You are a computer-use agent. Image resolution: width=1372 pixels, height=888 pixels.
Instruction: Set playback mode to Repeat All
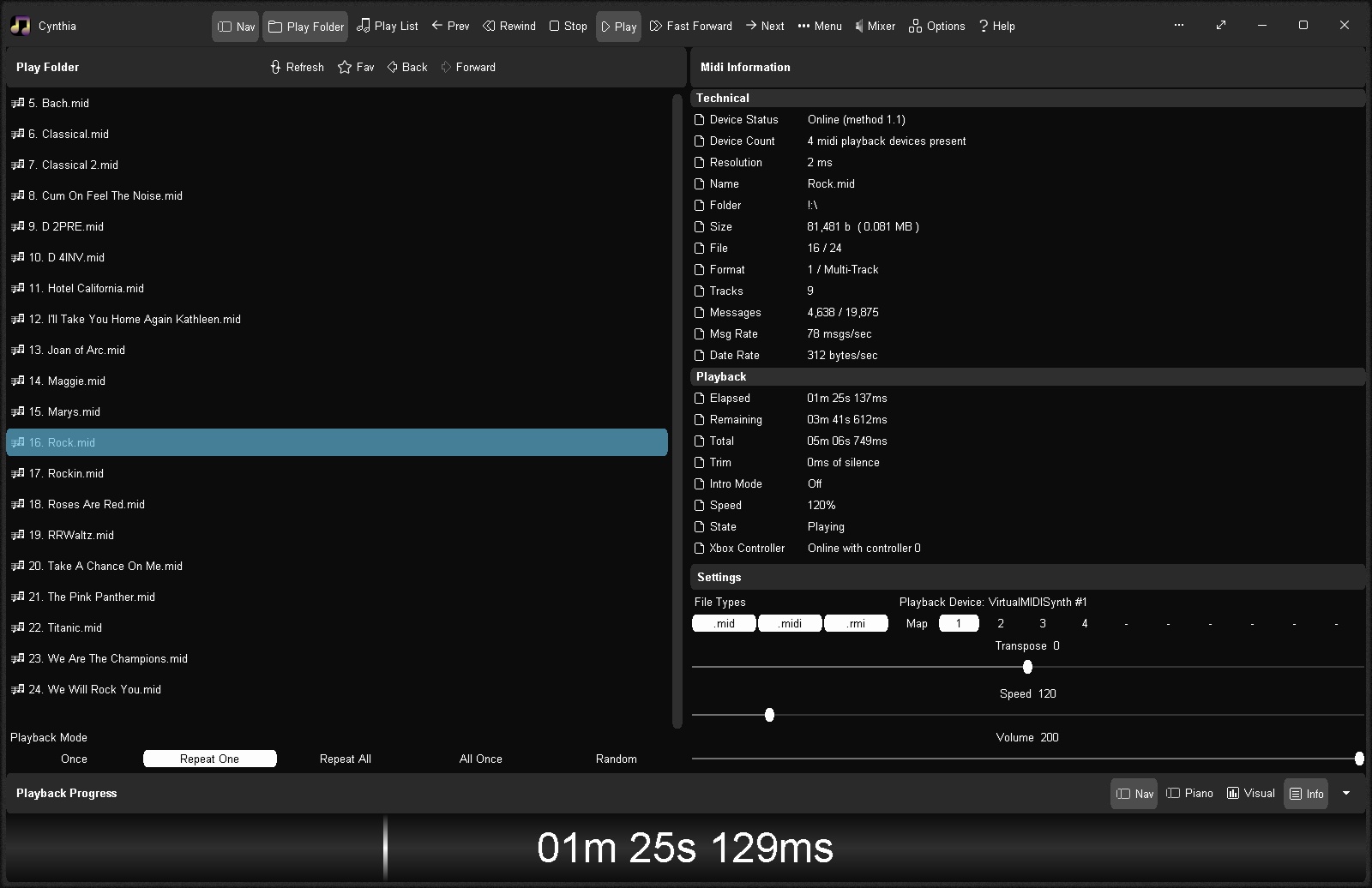click(x=346, y=759)
